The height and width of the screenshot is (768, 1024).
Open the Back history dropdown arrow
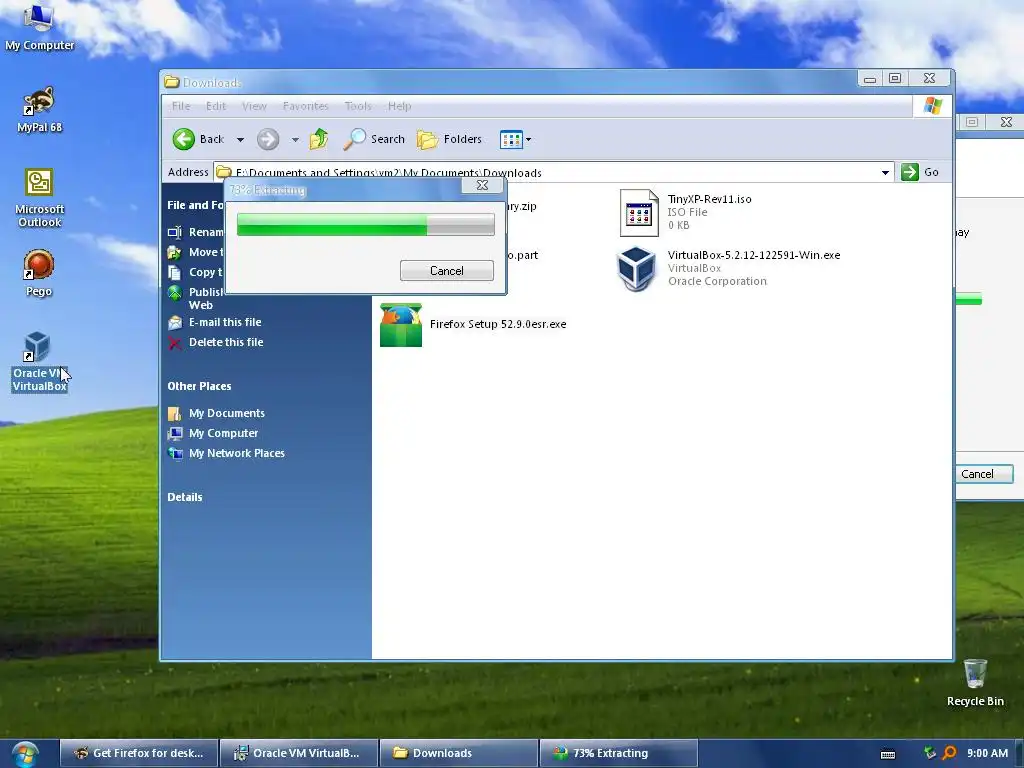[x=240, y=140]
